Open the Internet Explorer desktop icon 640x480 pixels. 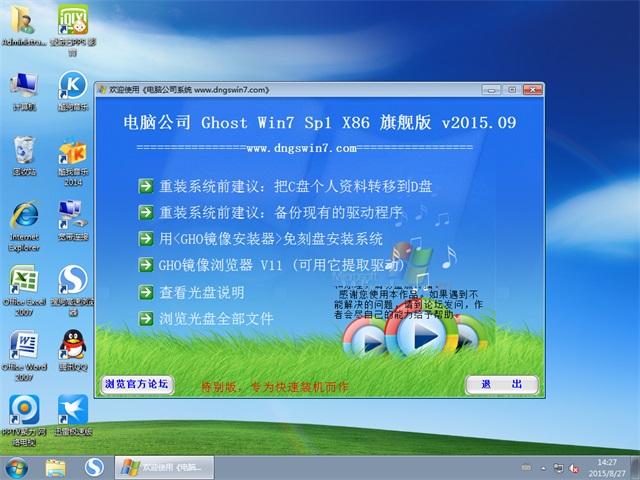pos(24,226)
